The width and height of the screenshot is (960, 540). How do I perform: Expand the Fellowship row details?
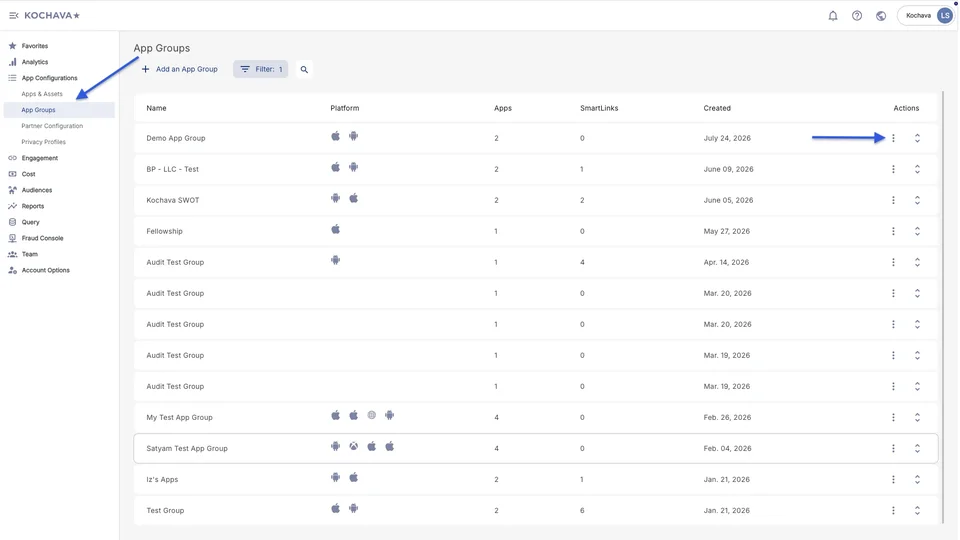(917, 231)
